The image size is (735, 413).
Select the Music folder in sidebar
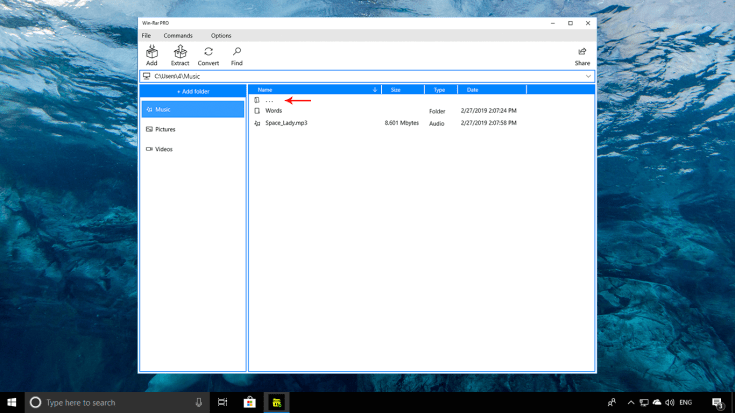click(x=192, y=109)
